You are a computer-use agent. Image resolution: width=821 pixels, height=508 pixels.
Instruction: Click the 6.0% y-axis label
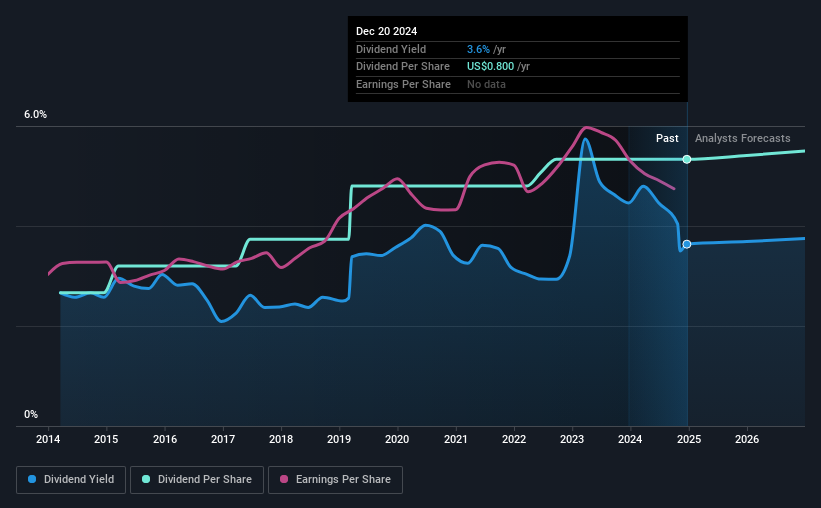35,115
